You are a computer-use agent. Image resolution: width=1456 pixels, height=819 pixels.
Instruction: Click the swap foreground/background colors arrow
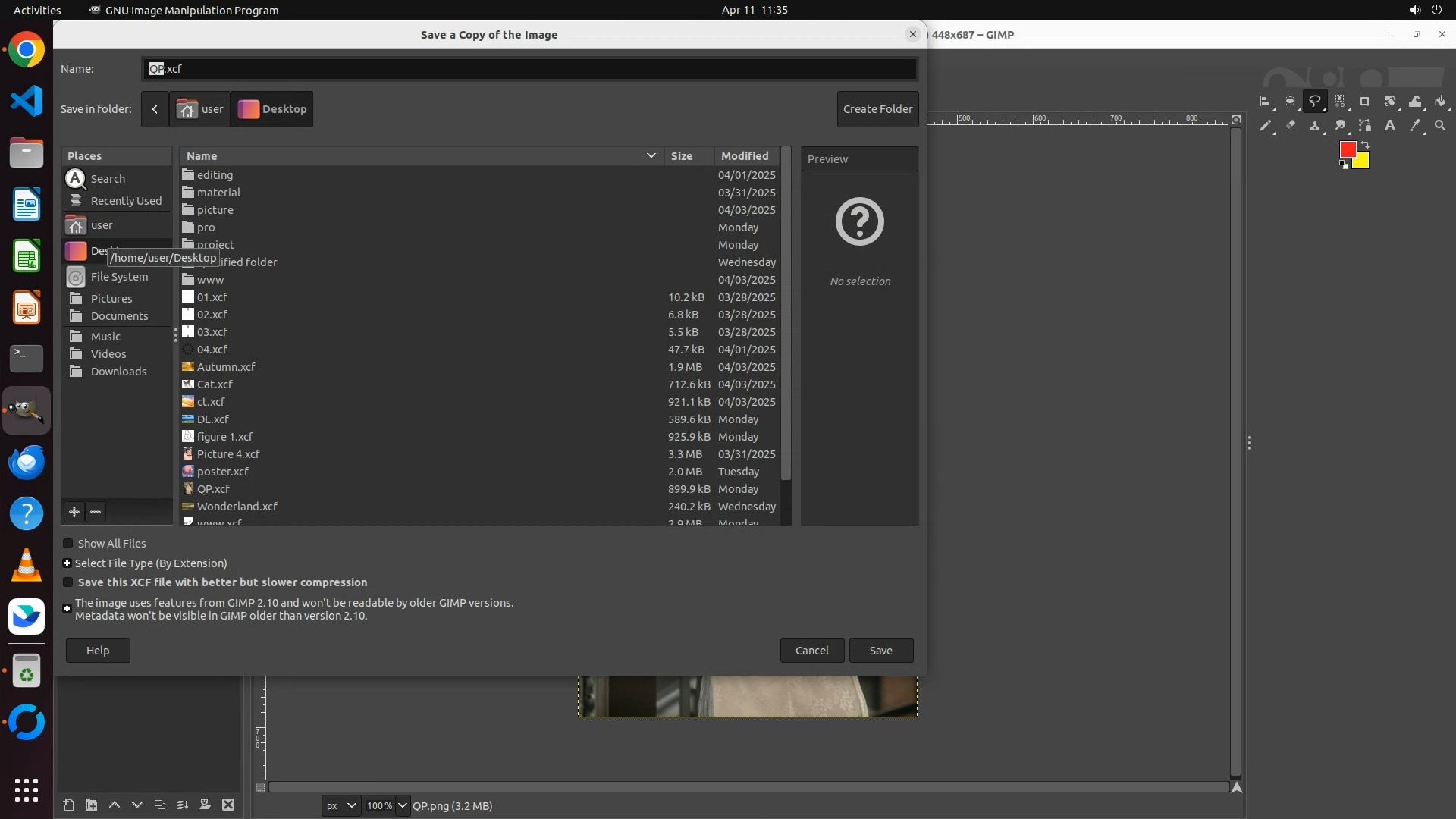coord(1365,145)
